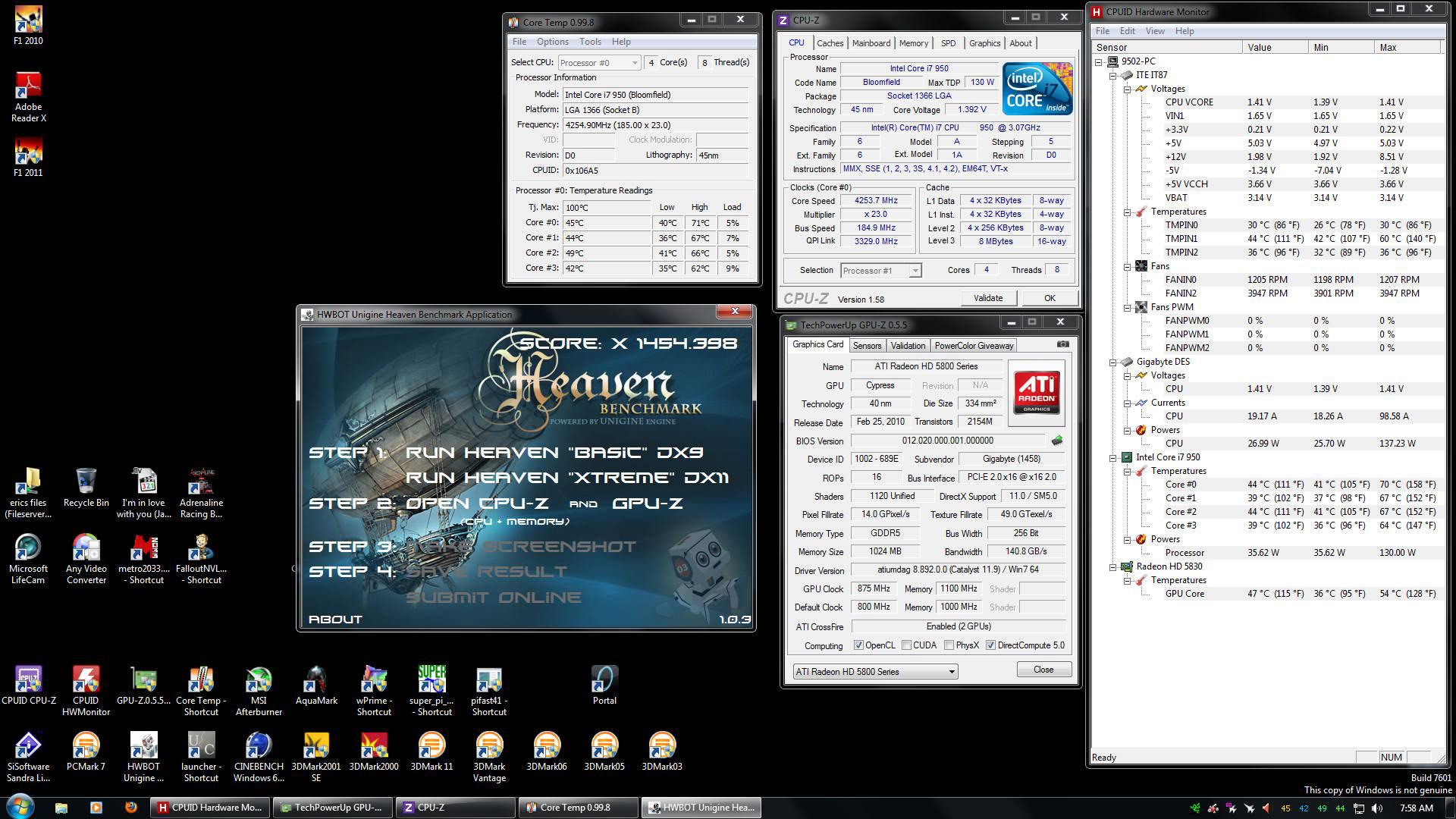Open 3DMark06 desktop icon
This screenshot has height=819, width=1456.
(547, 752)
